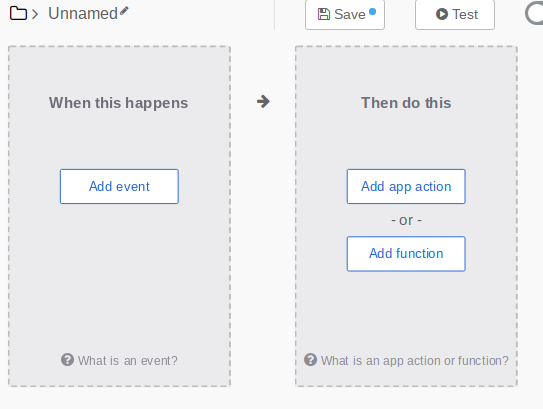Open 'What is an app action or function?' link
Image resolution: width=543 pixels, height=409 pixels.
point(415,361)
